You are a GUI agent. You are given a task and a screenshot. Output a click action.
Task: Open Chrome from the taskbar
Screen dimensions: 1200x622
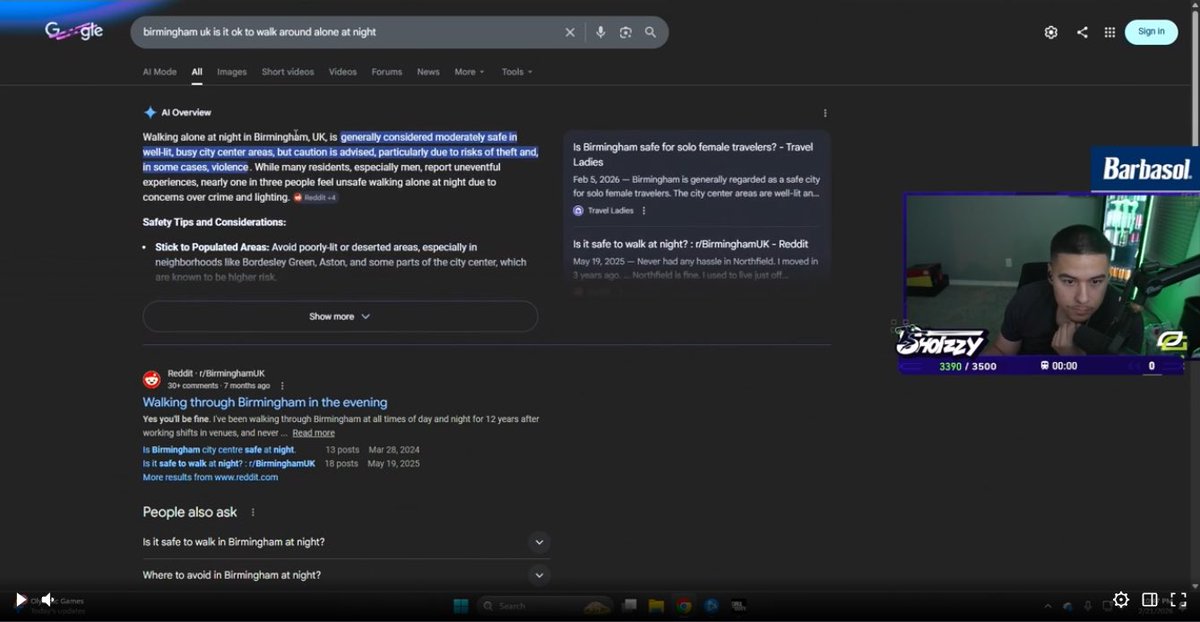click(x=684, y=606)
